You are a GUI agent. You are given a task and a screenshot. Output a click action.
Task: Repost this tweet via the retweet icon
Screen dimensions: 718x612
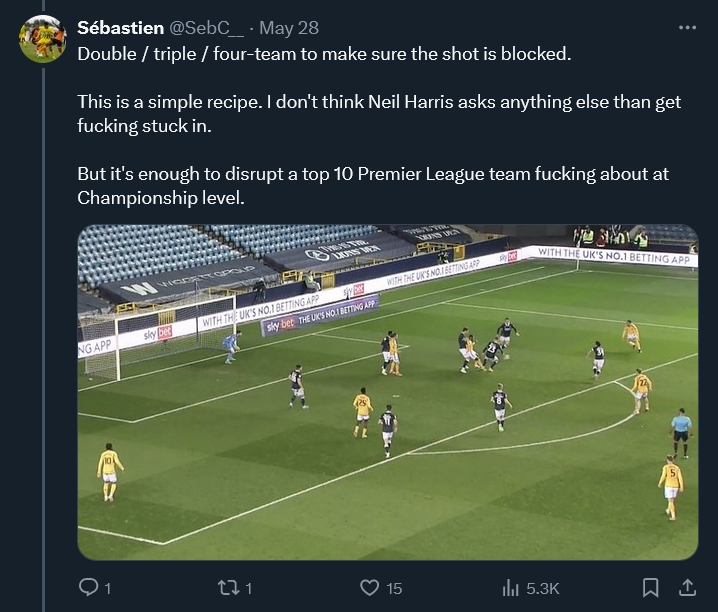pos(229,587)
